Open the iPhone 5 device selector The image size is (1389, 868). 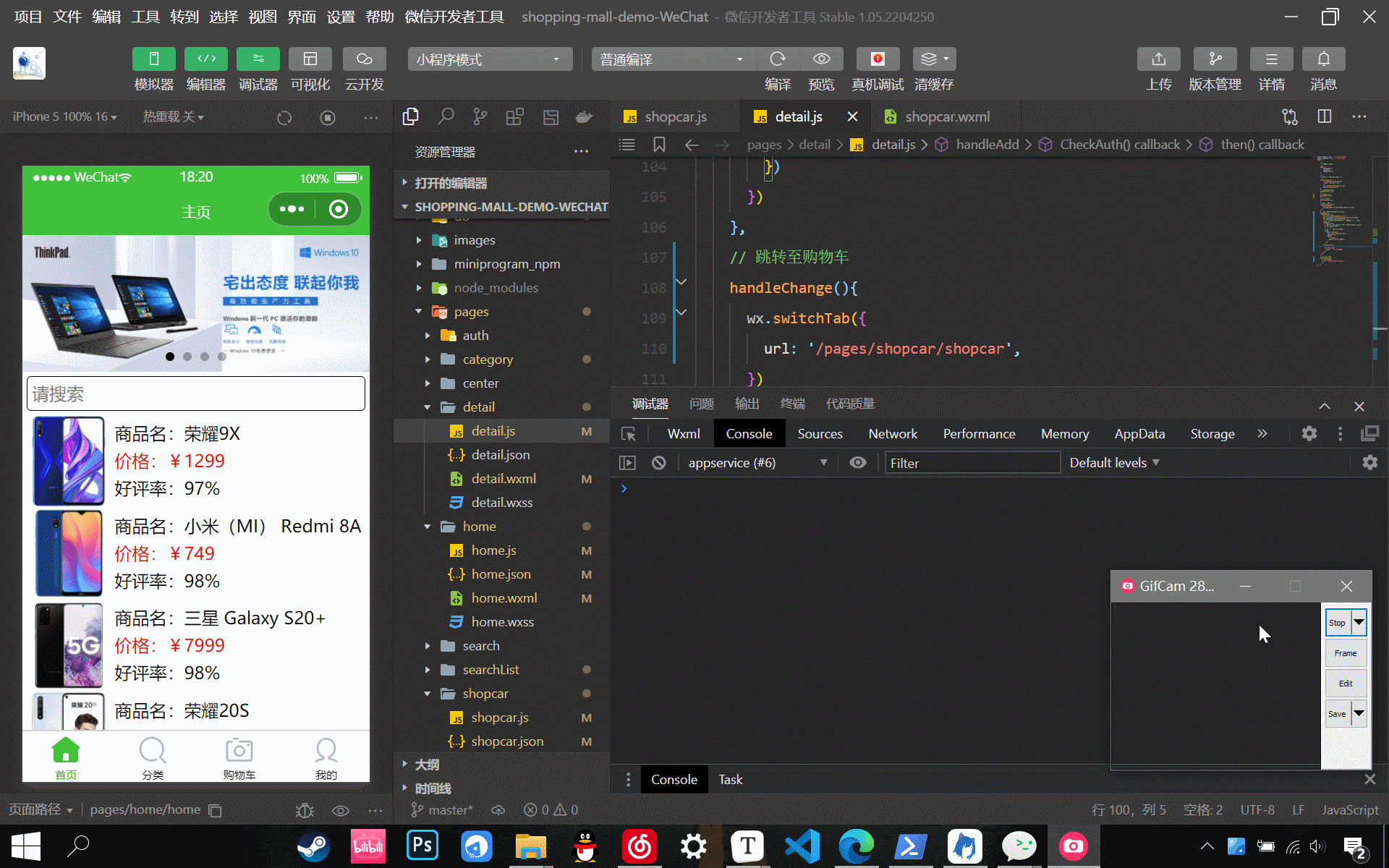(64, 117)
